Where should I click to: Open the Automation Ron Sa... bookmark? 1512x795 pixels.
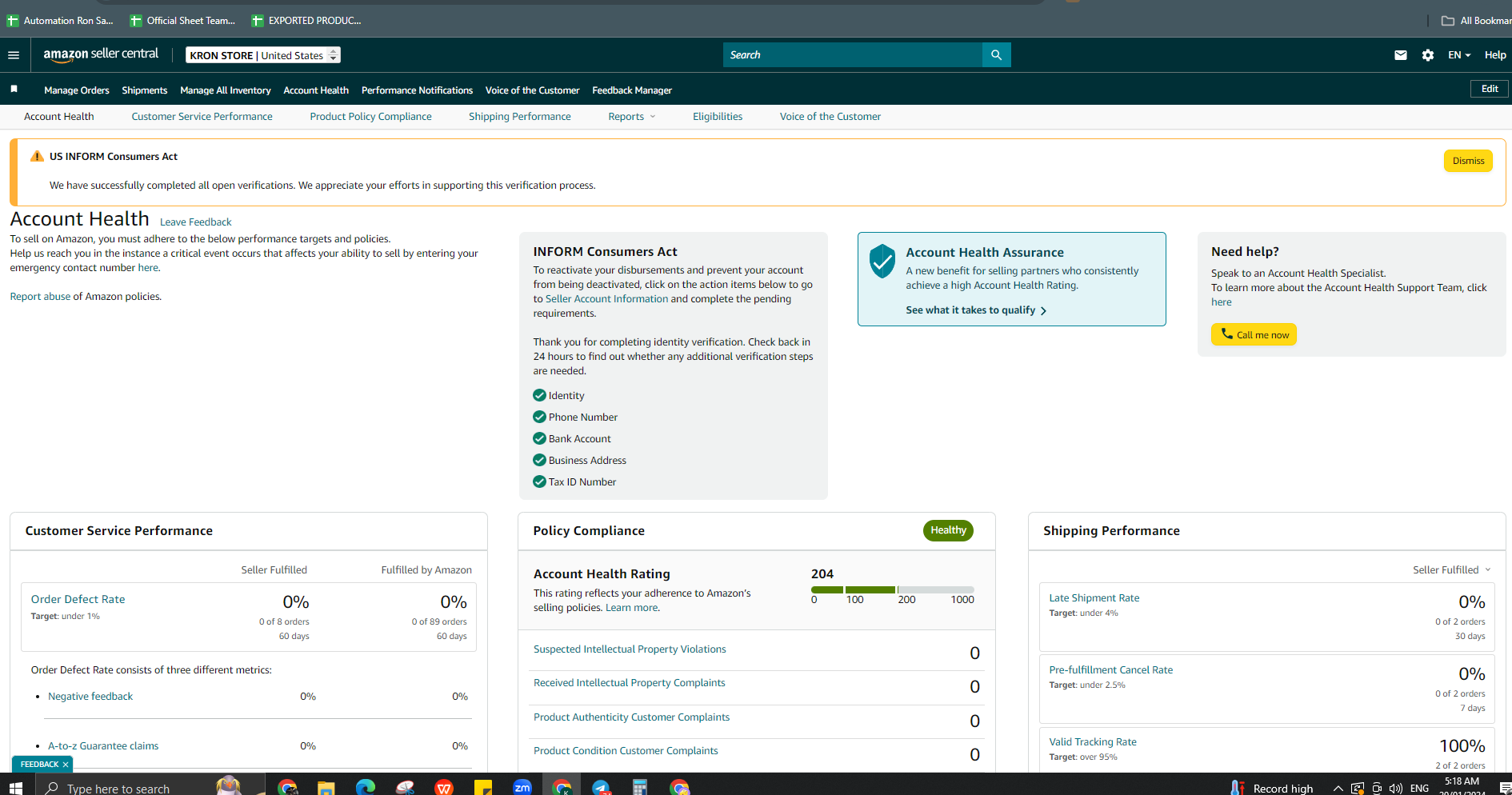(x=60, y=21)
